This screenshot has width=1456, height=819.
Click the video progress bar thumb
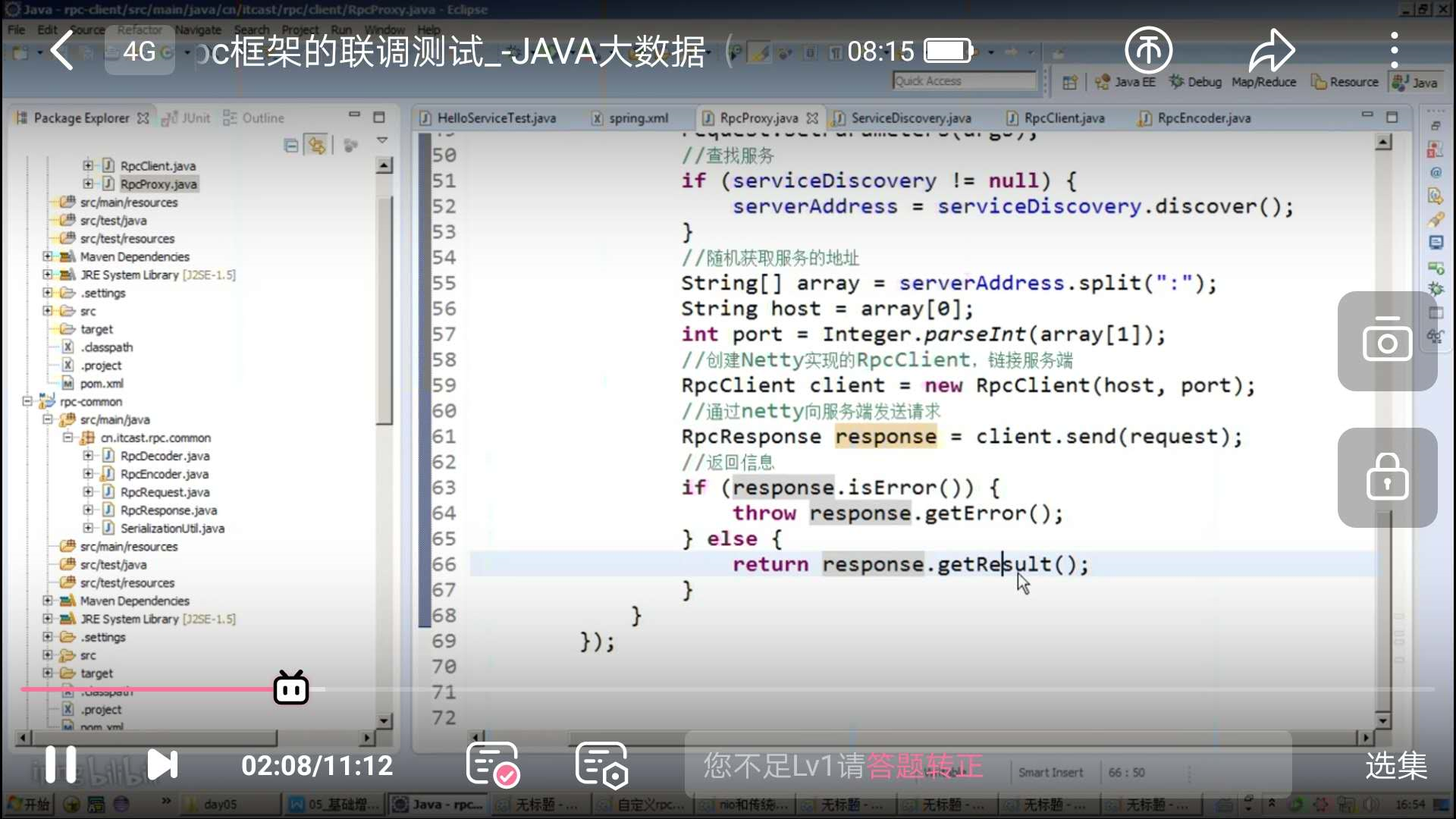point(291,689)
